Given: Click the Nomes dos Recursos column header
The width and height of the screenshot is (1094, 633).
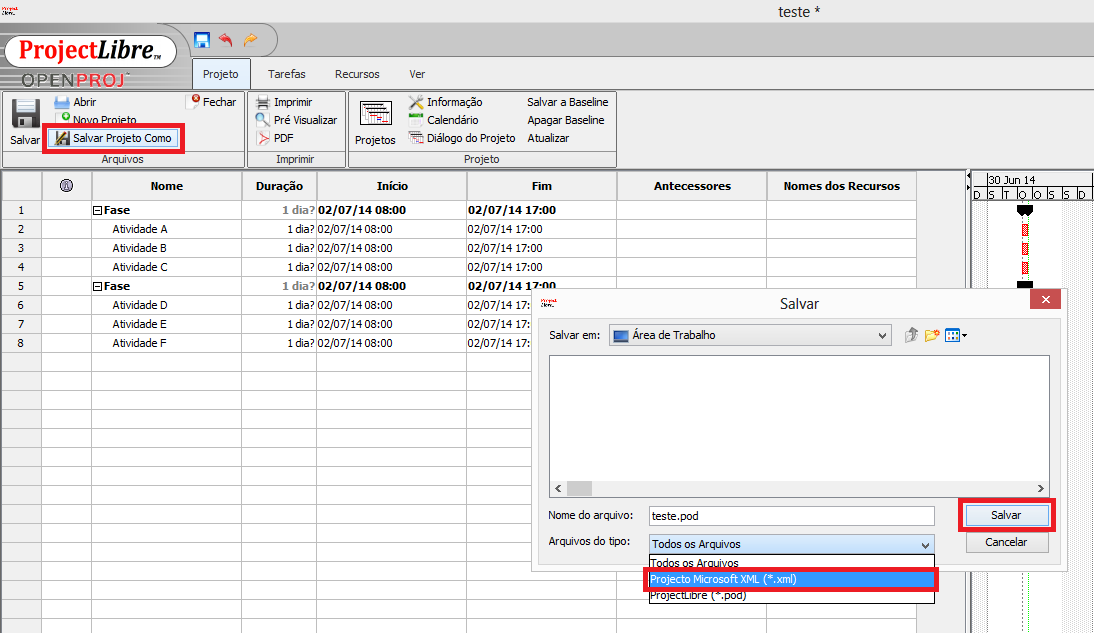Looking at the screenshot, I should [841, 186].
